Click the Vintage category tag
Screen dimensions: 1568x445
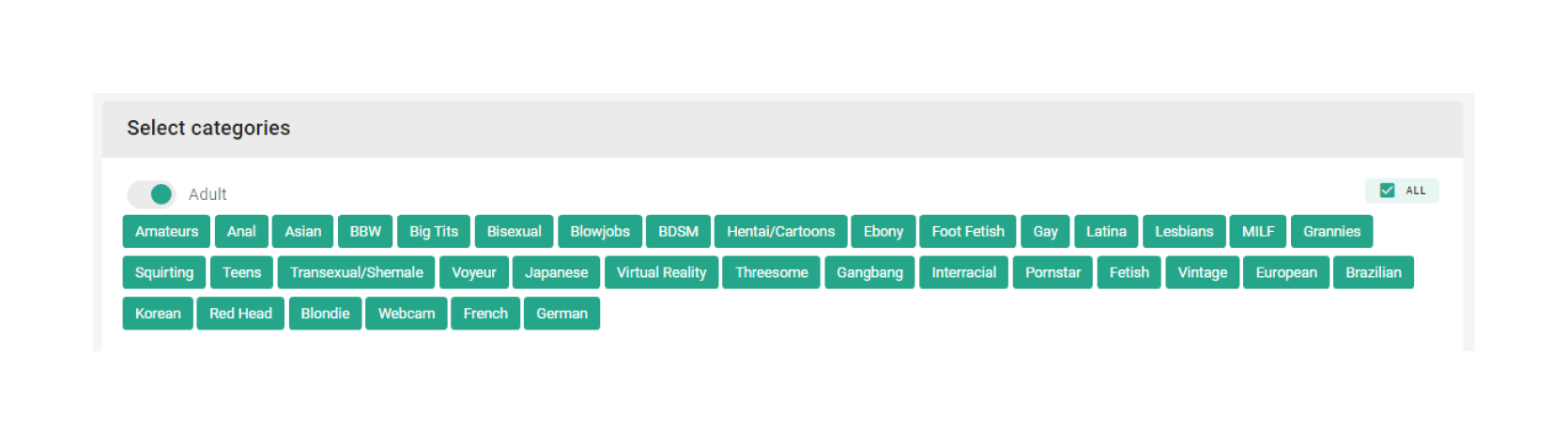1202,273
